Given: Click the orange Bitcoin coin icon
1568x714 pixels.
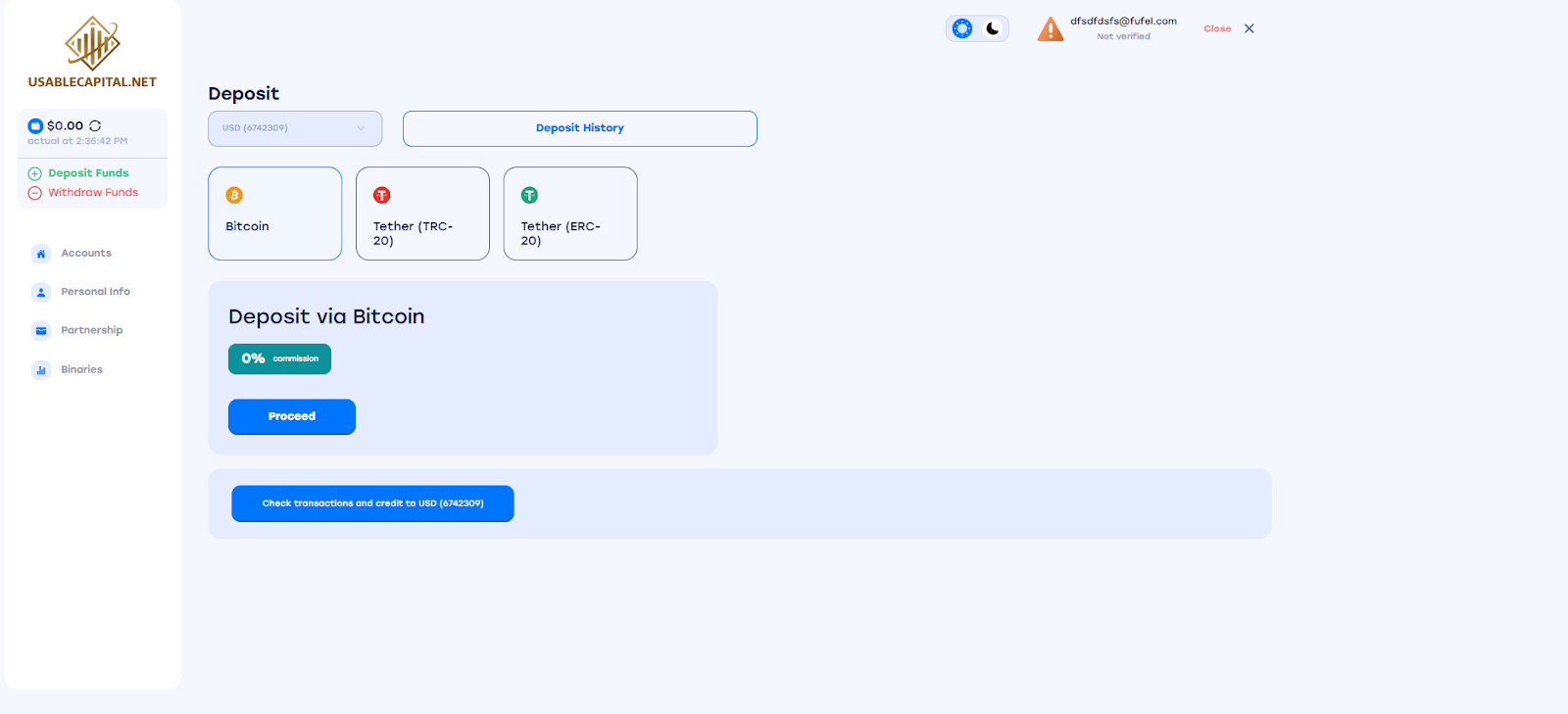Looking at the screenshot, I should (x=234, y=196).
